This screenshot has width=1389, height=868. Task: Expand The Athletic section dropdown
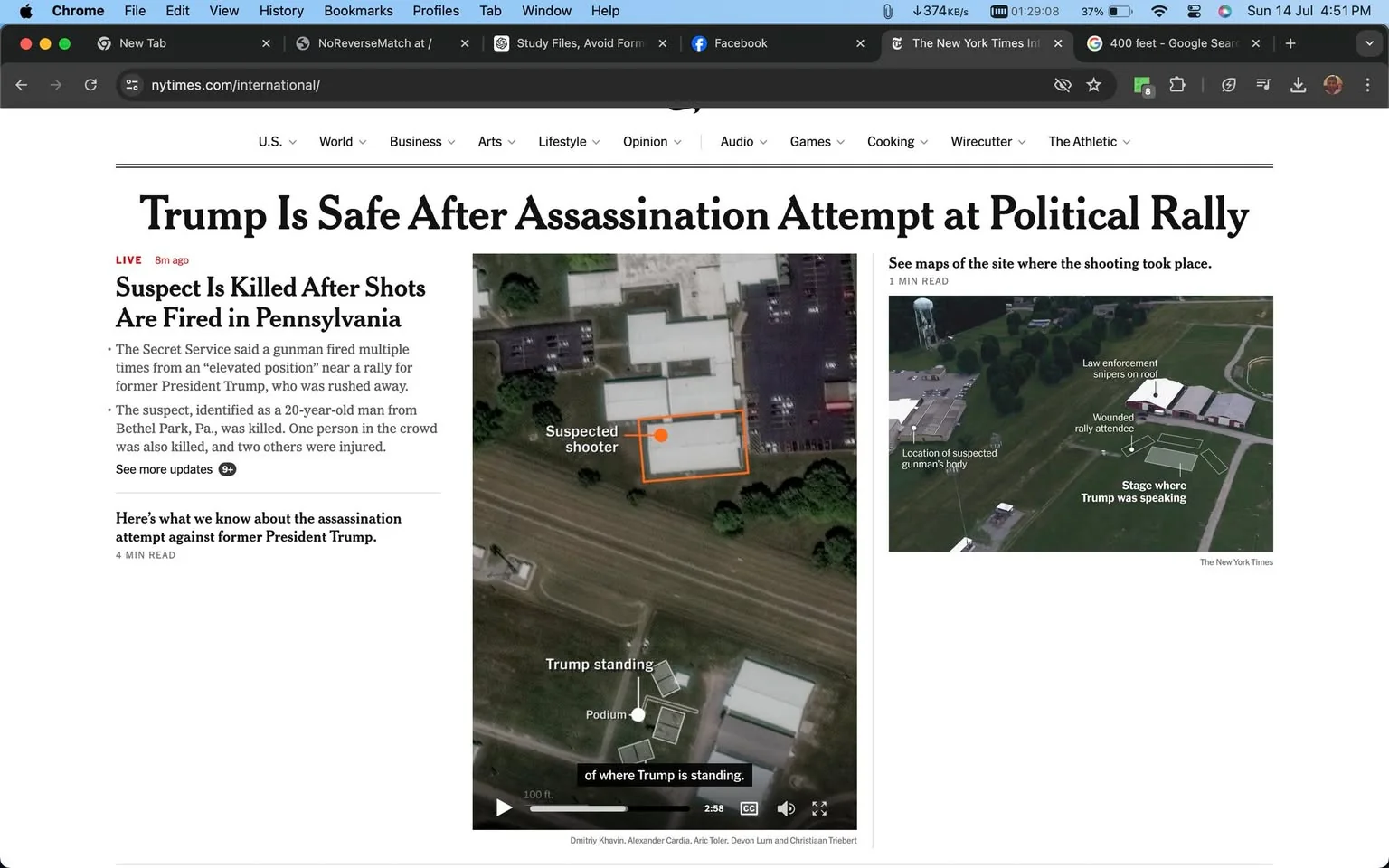pyautogui.click(x=1090, y=142)
